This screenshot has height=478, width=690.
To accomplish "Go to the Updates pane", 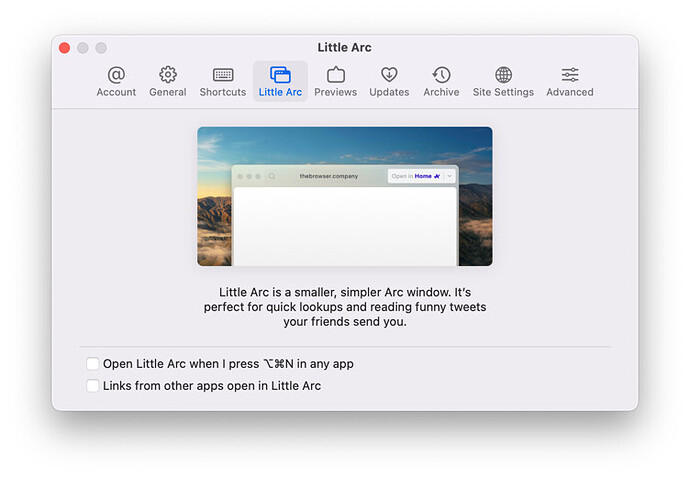I will point(389,82).
